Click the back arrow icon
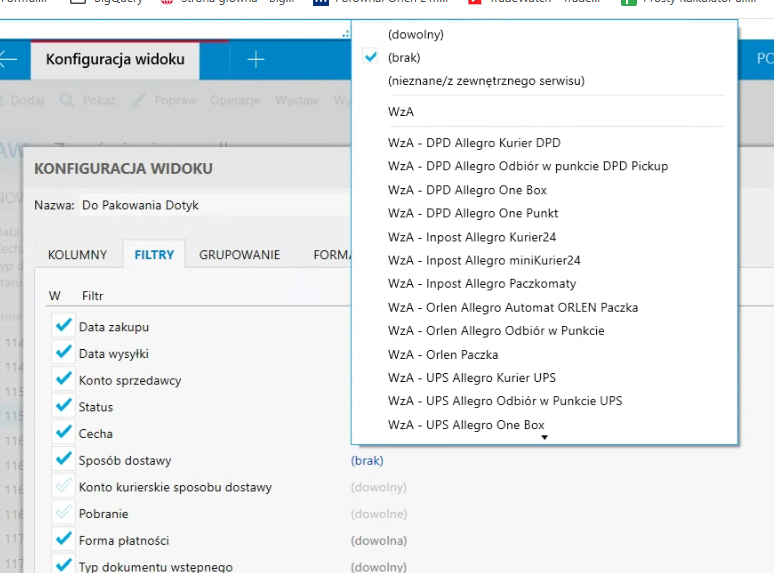Image resolution: width=774 pixels, height=573 pixels. [x=8, y=60]
